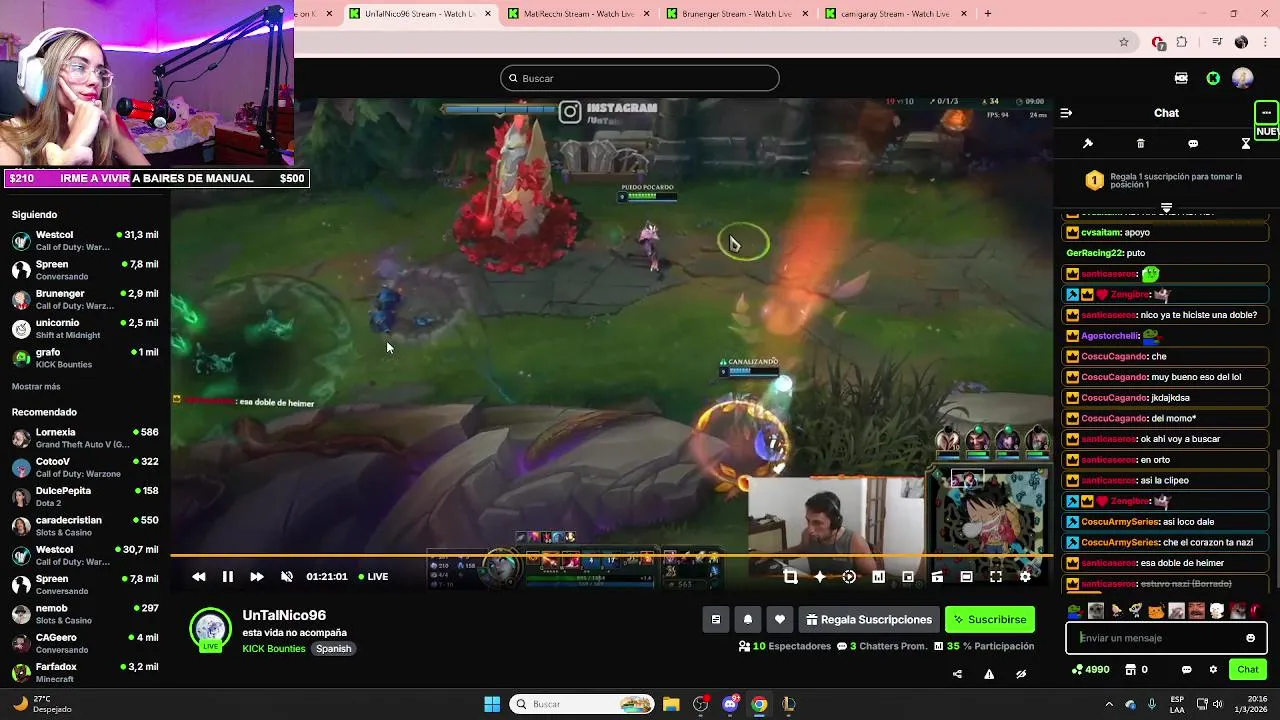Screen dimensions: 1280x720
Task: Click the fast-forward button in the player
Action: click(257, 577)
